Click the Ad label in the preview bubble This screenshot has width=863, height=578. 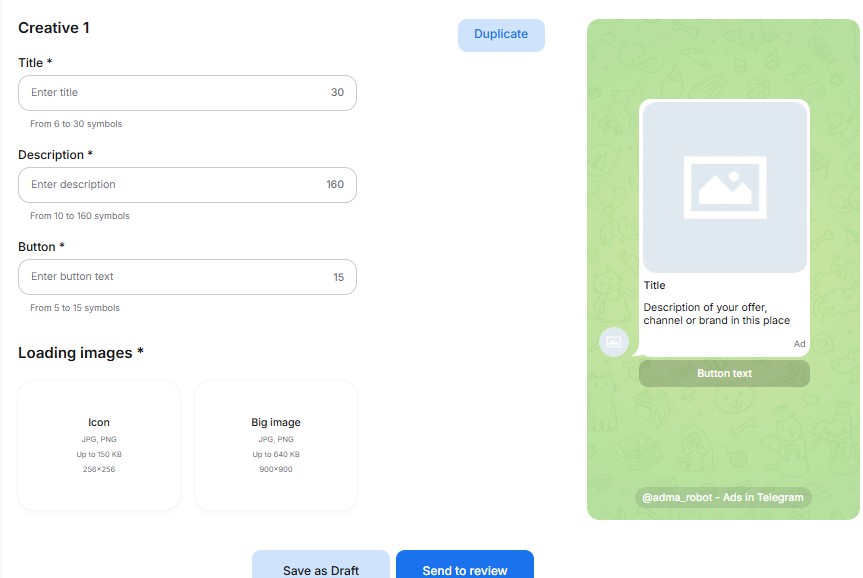pos(799,344)
